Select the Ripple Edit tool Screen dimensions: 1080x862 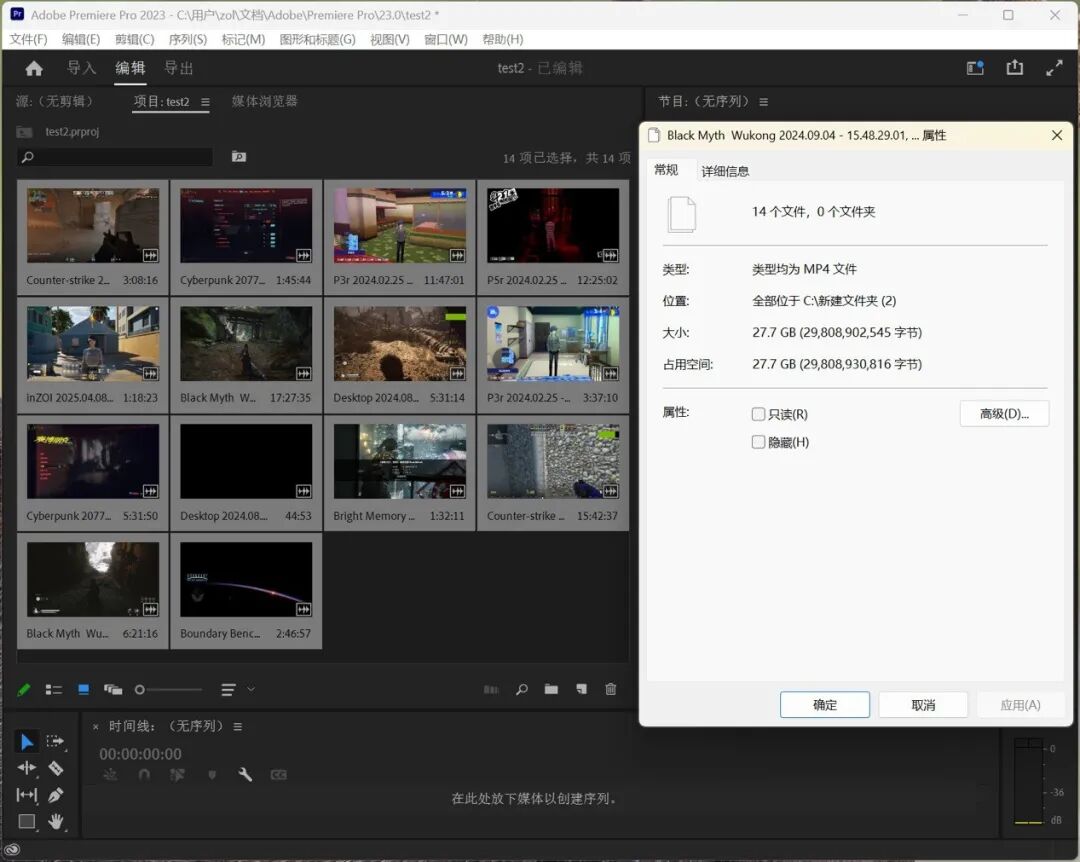(27, 768)
